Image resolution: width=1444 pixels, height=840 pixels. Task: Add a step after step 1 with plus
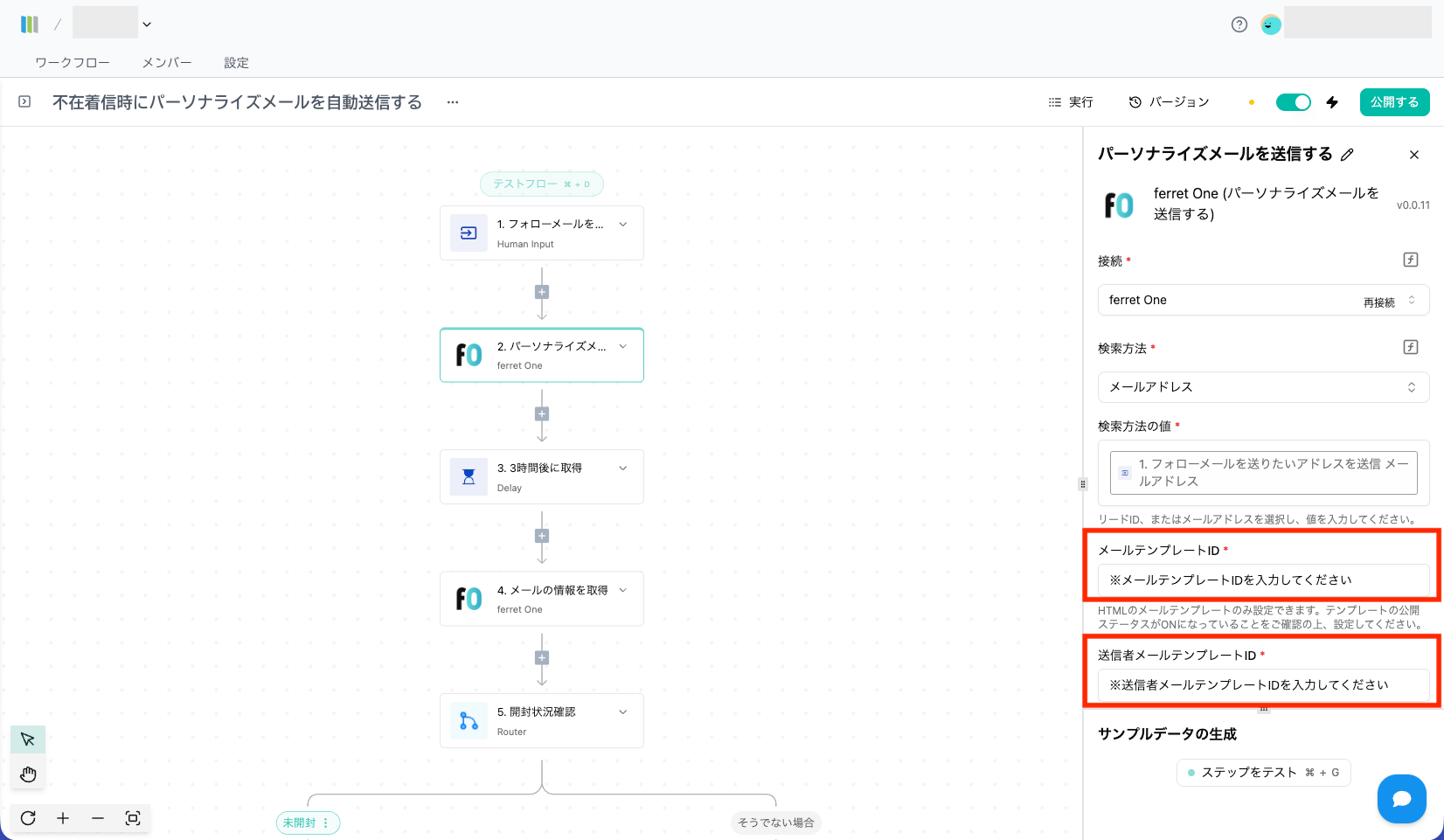542,292
